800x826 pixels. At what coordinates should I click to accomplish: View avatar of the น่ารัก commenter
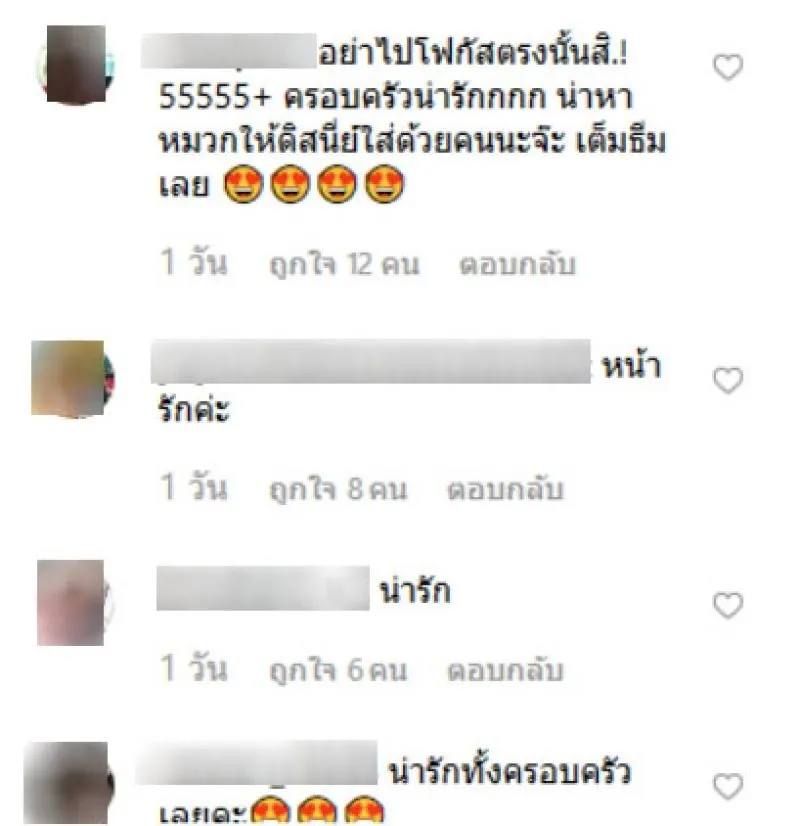(x=74, y=602)
